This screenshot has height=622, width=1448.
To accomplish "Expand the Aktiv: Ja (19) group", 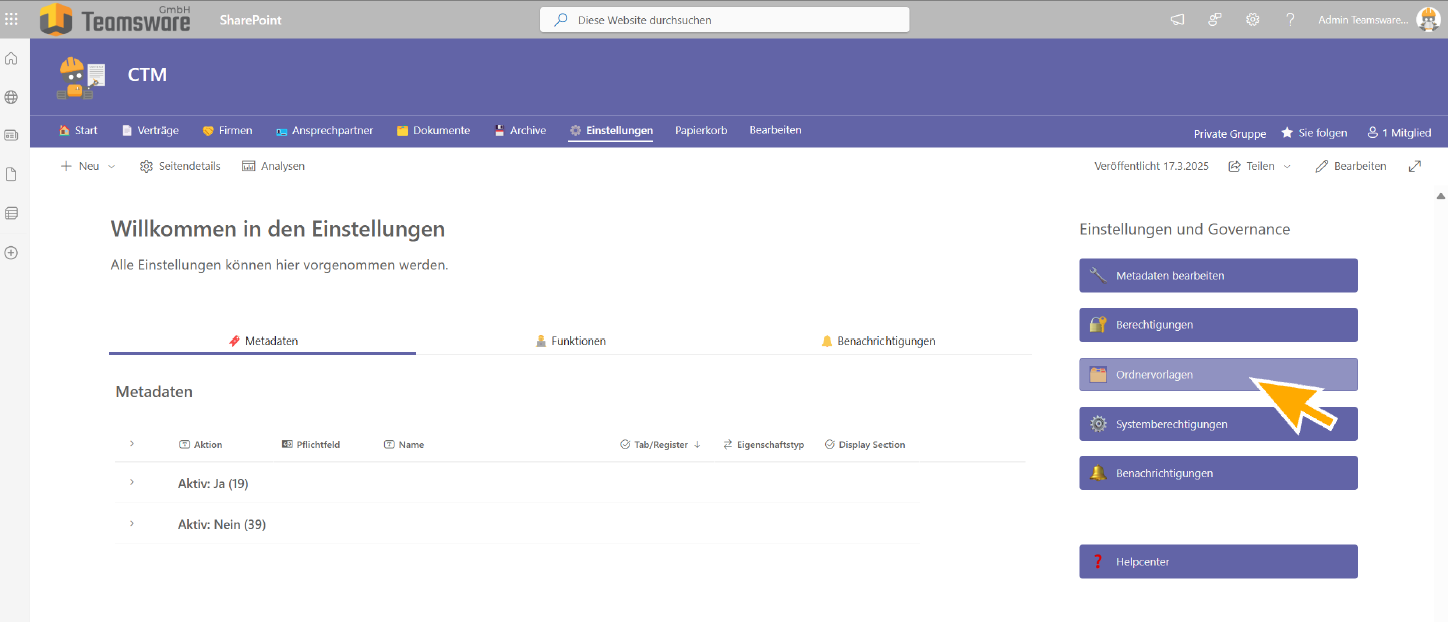I will click(131, 483).
